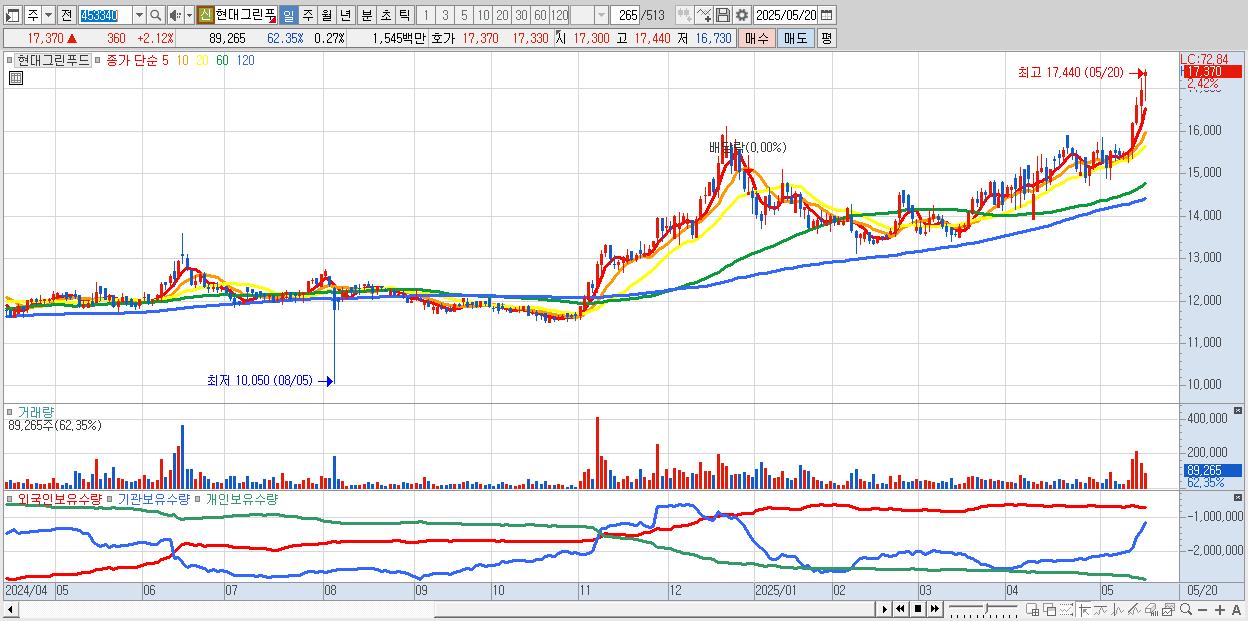Click the chart overlay window icon at bottom
The width and height of the screenshot is (1248, 621).
click(x=1168, y=609)
